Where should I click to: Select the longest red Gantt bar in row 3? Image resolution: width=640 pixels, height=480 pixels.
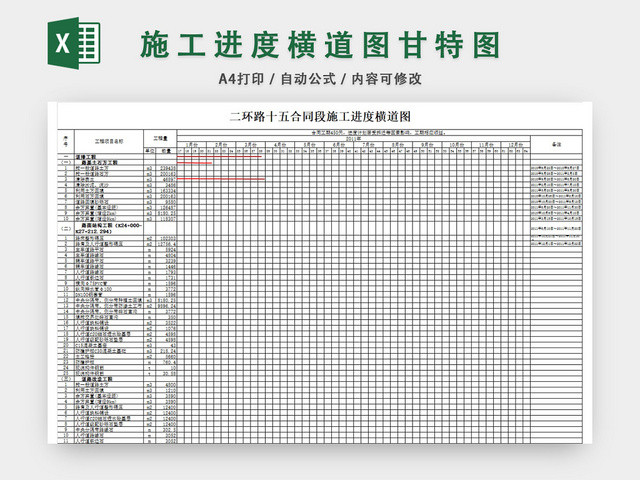[x=221, y=179]
